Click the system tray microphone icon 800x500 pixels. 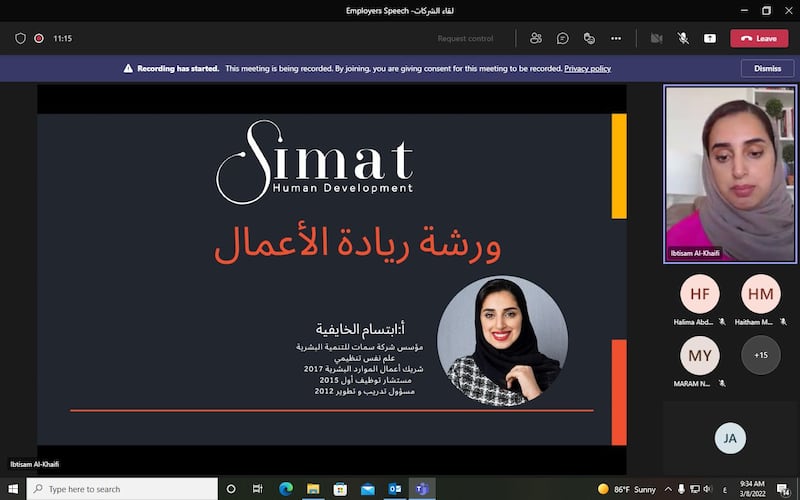click(x=681, y=489)
